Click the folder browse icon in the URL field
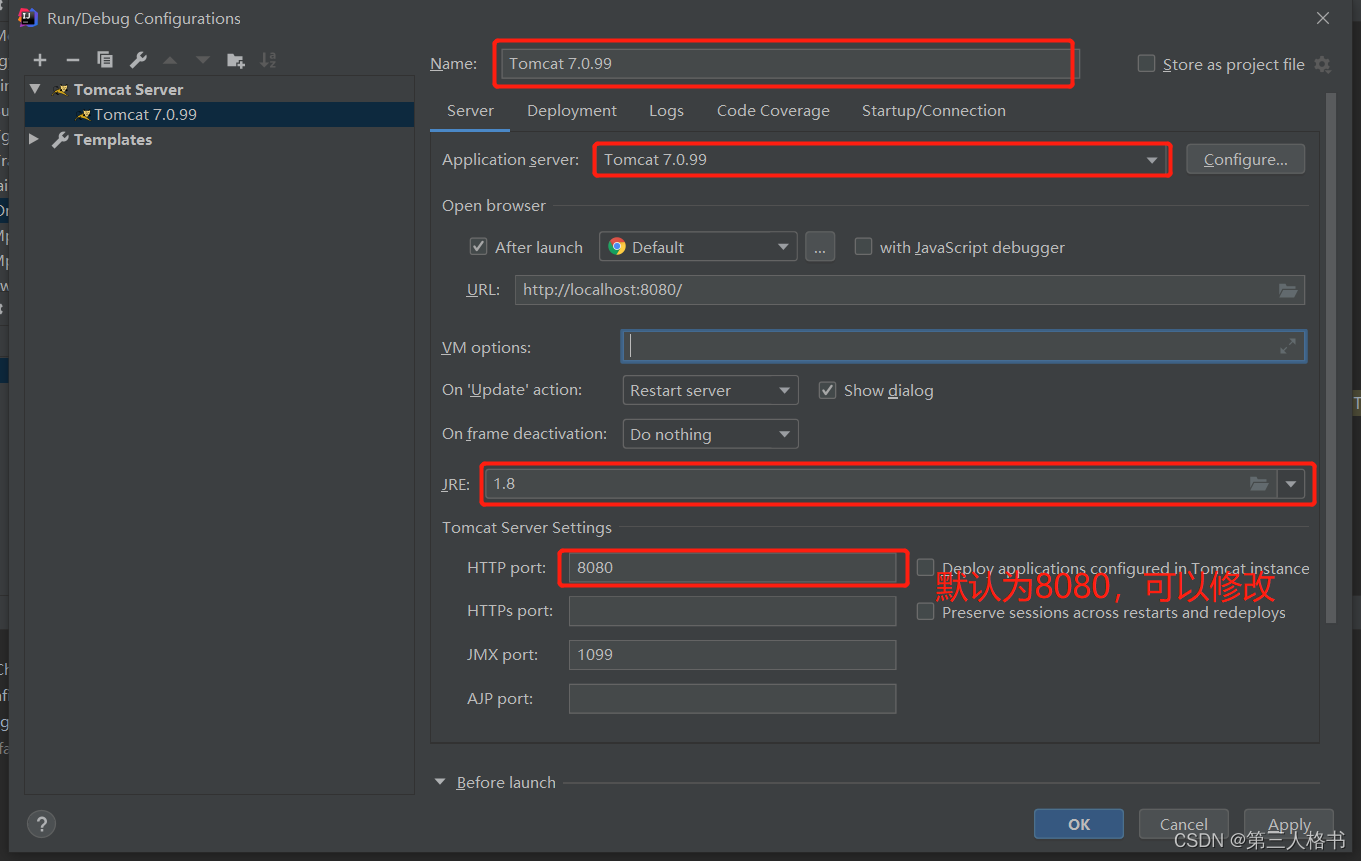 click(x=1288, y=290)
